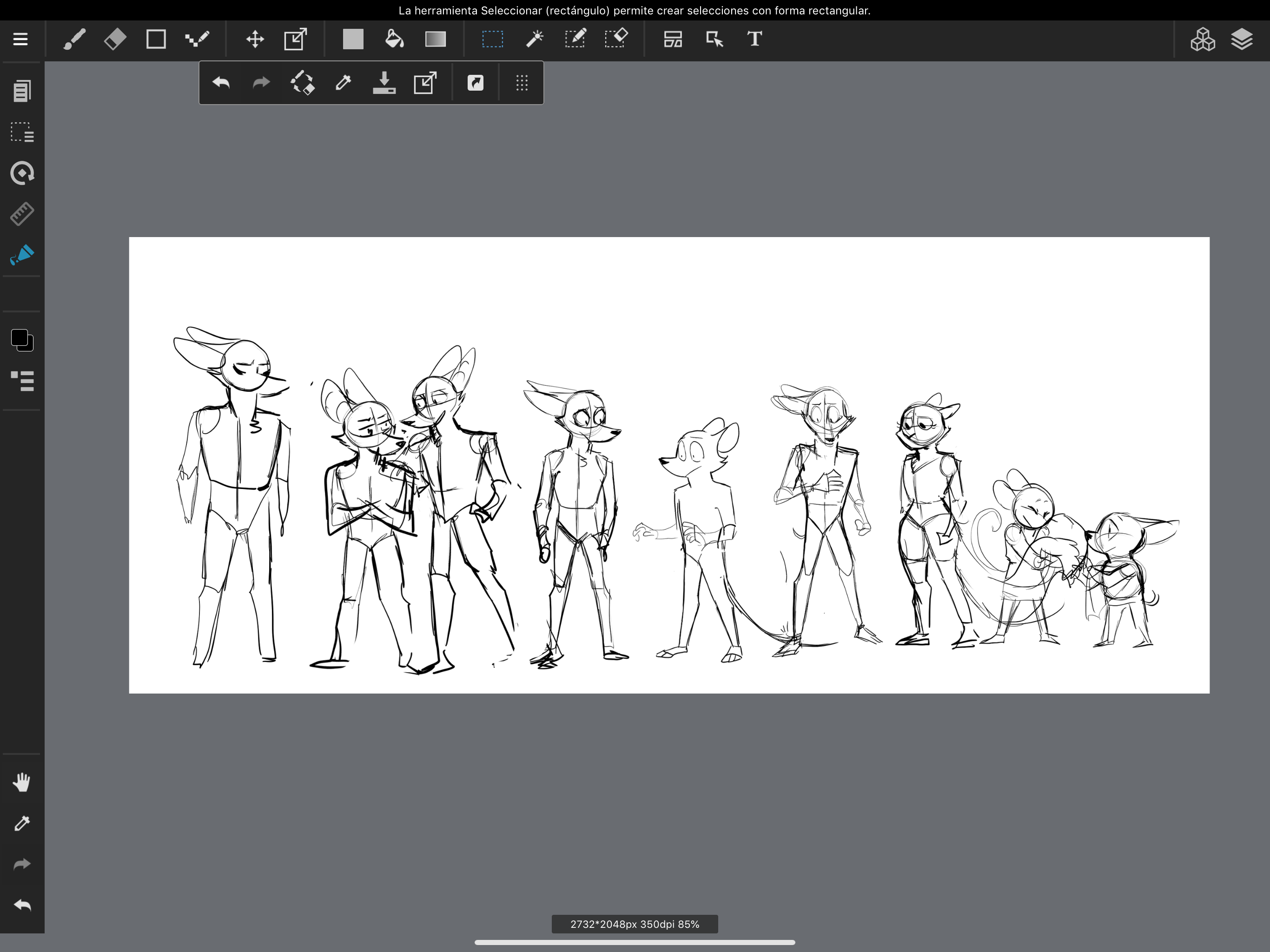The height and width of the screenshot is (952, 1270).
Task: Open the Materials cubes panel
Action: (x=1202, y=39)
